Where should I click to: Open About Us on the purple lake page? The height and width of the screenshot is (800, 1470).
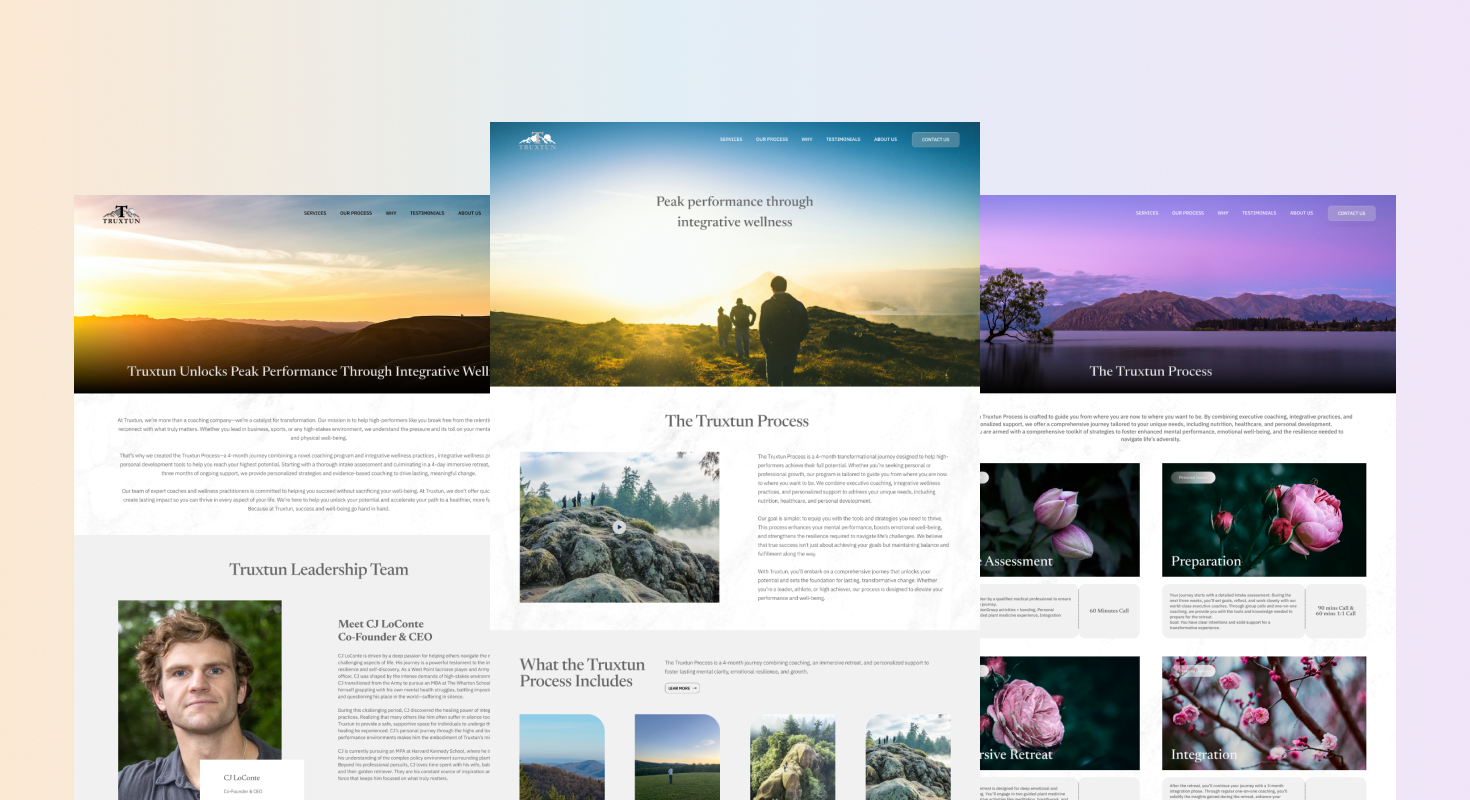coord(1301,213)
